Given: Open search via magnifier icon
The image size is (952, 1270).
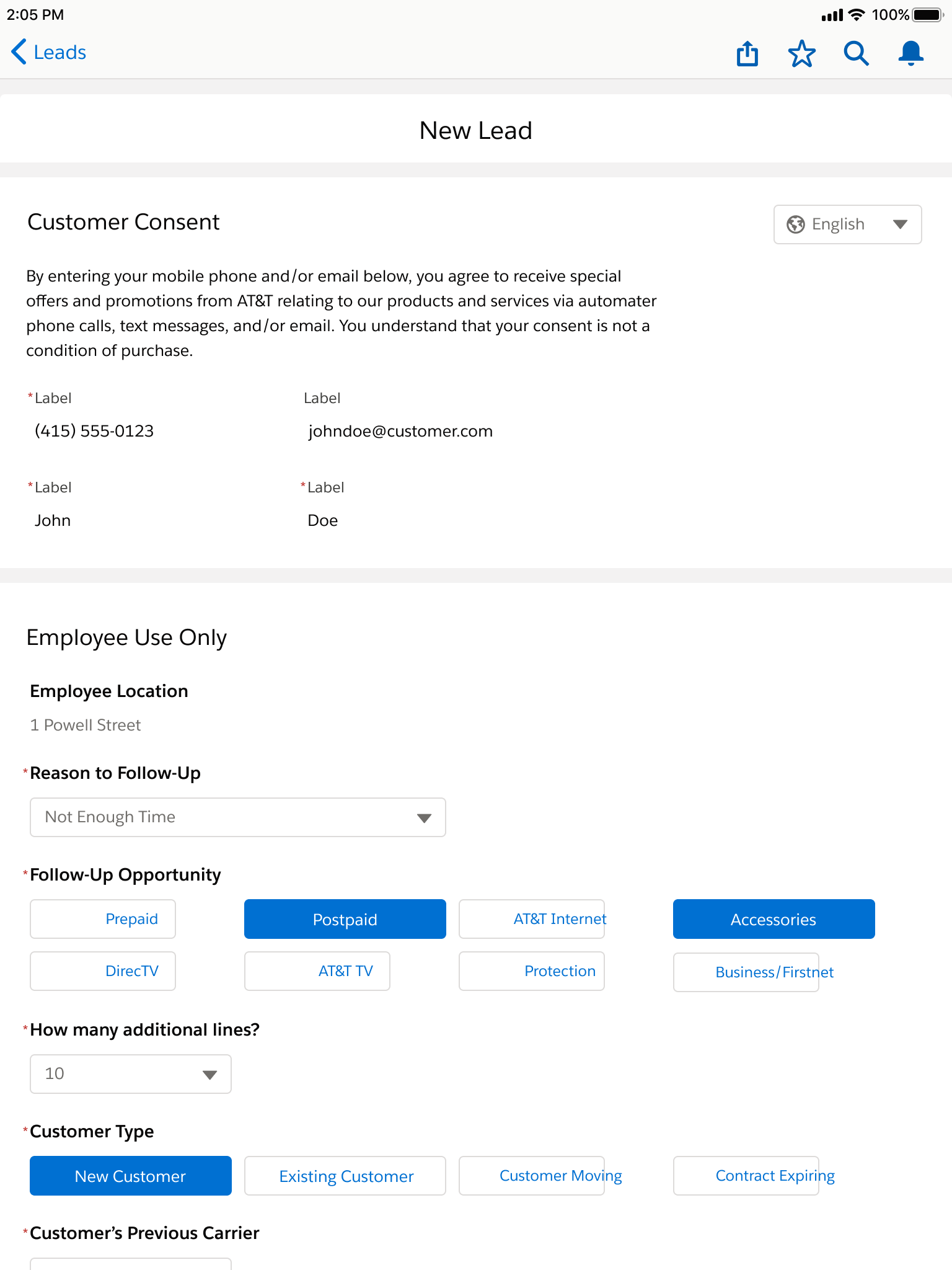Looking at the screenshot, I should [x=856, y=53].
